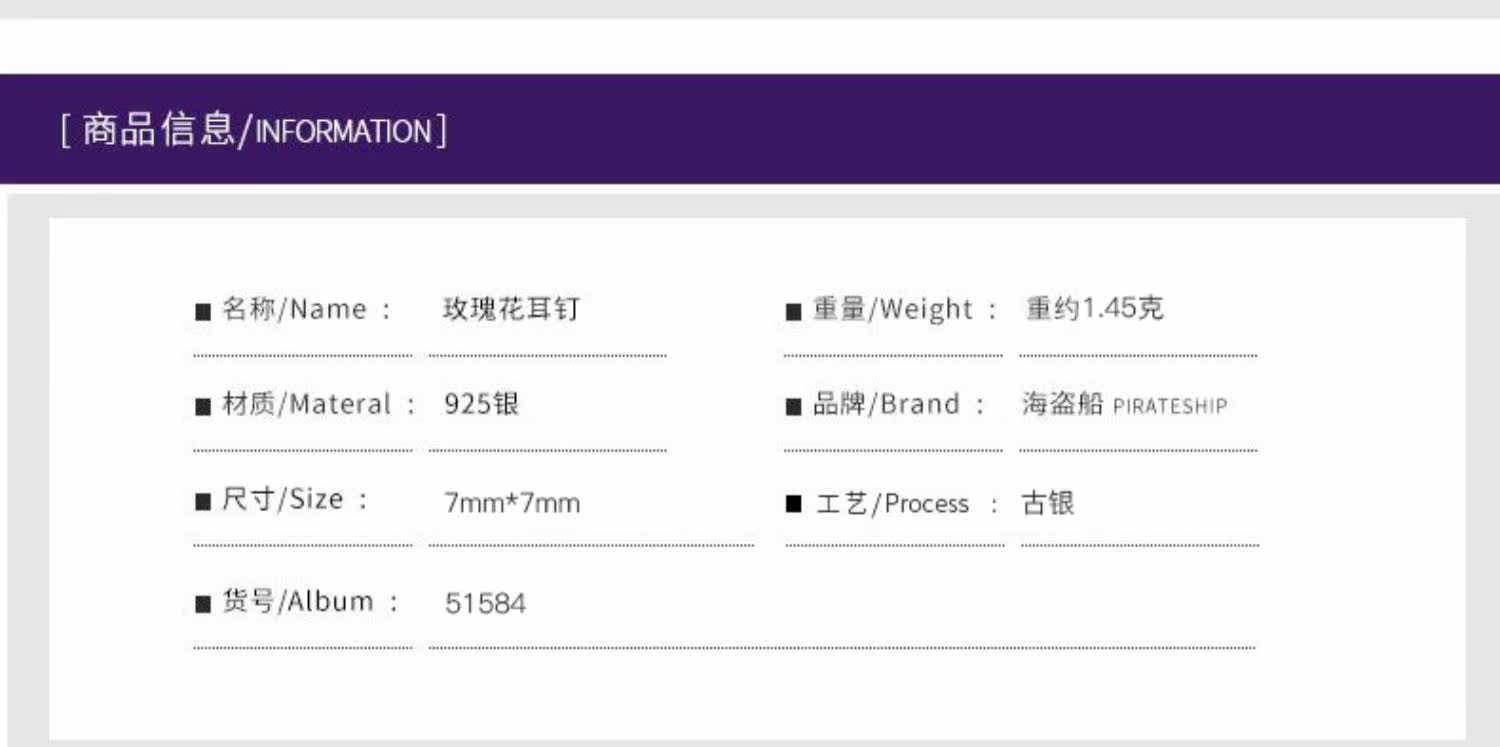Screen dimensions: 1500x747
Task: Click the square bullet before 名称/Name
Action: tap(203, 311)
